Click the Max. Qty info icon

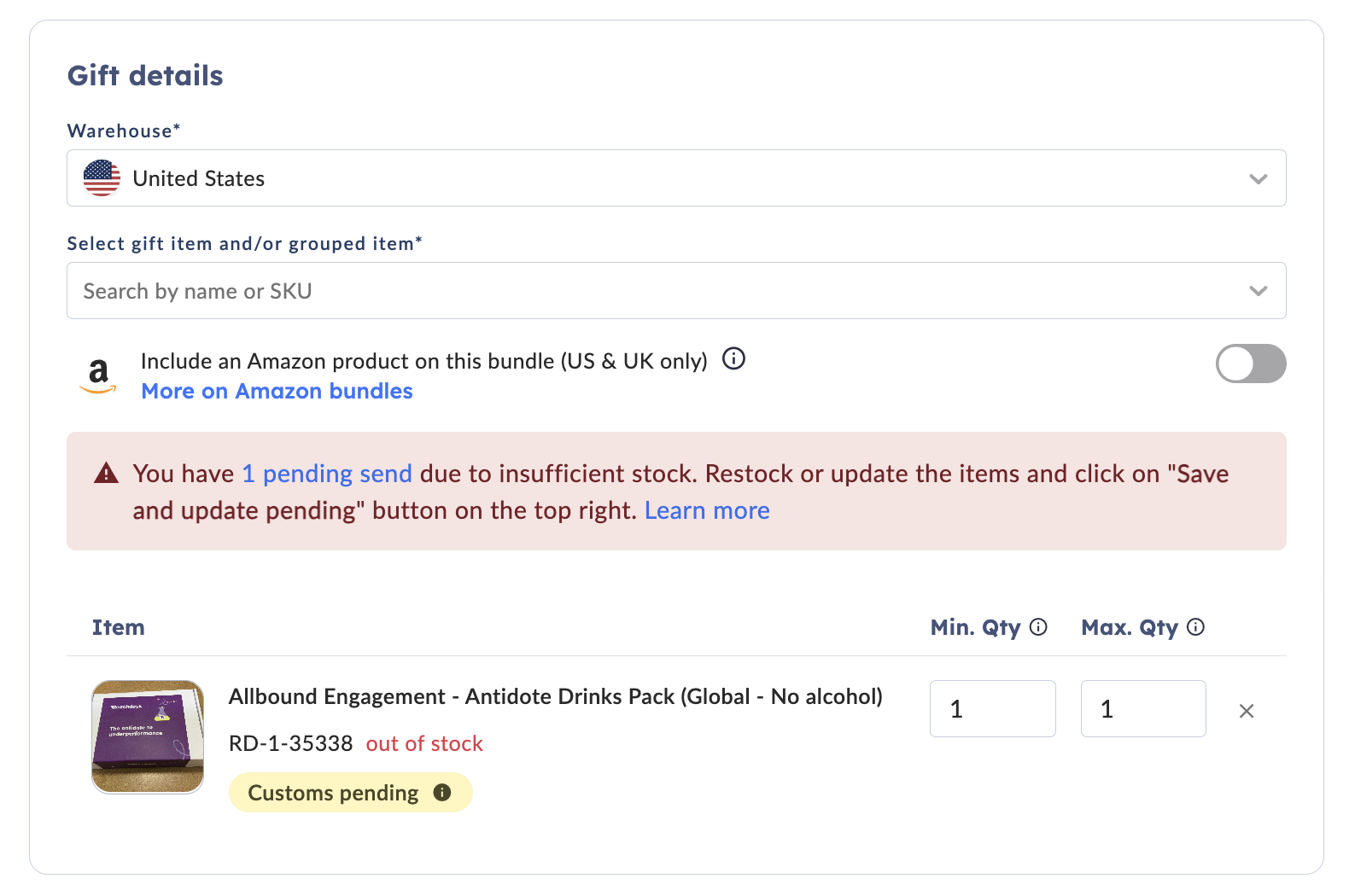1196,627
